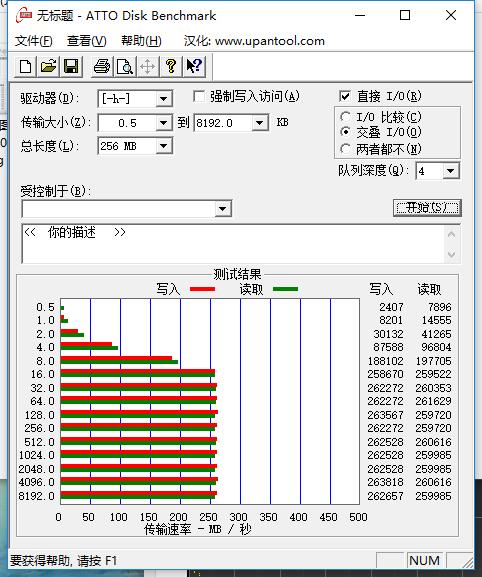Open the 文件(F) menu

pos(33,41)
